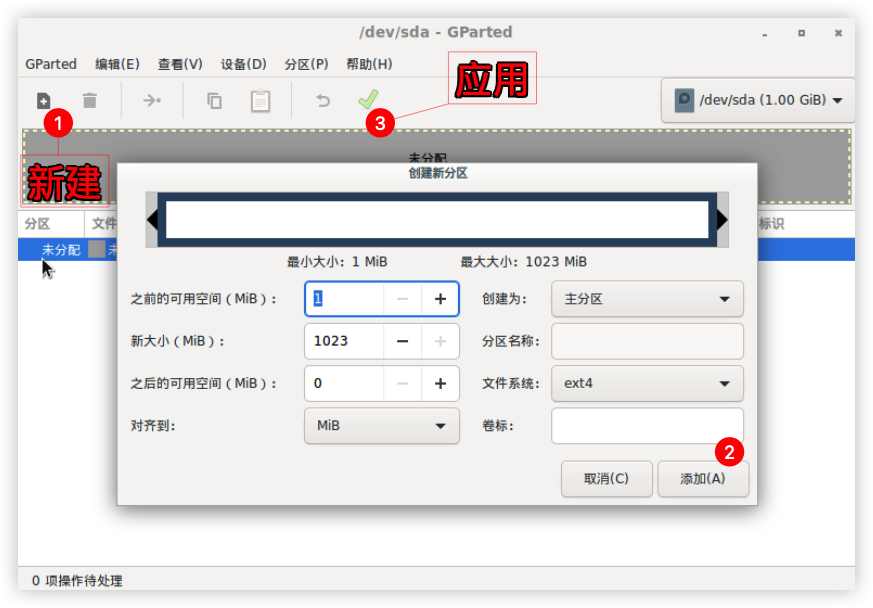Click the Copy partition toolbar icon
The width and height of the screenshot is (873, 608).
[x=214, y=101]
